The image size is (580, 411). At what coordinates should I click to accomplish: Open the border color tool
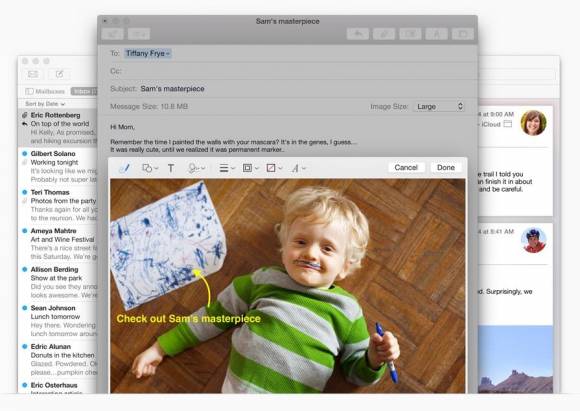pos(250,168)
